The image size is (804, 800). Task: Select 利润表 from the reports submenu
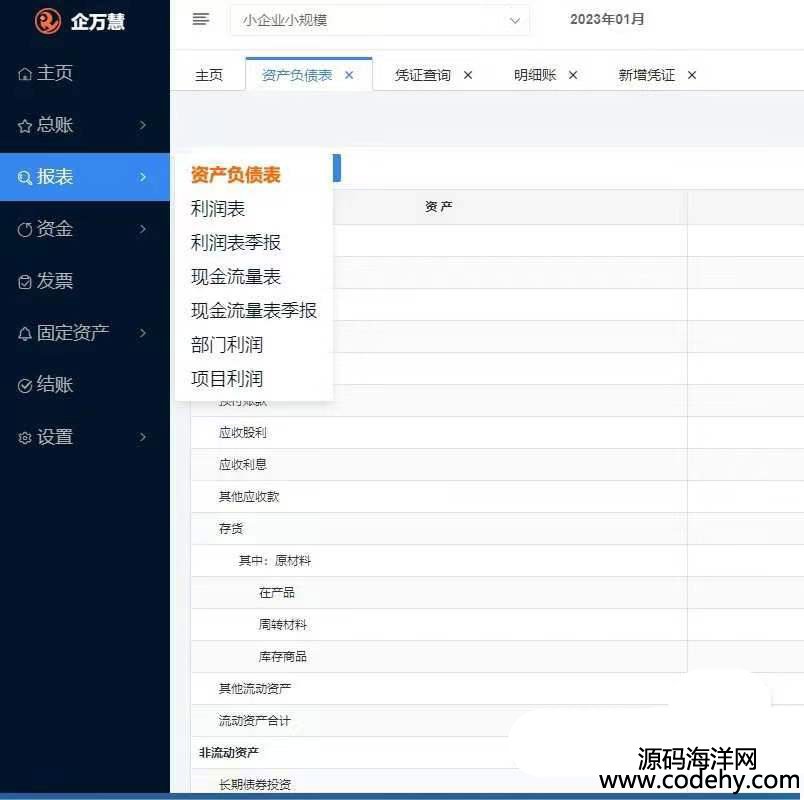coord(218,209)
